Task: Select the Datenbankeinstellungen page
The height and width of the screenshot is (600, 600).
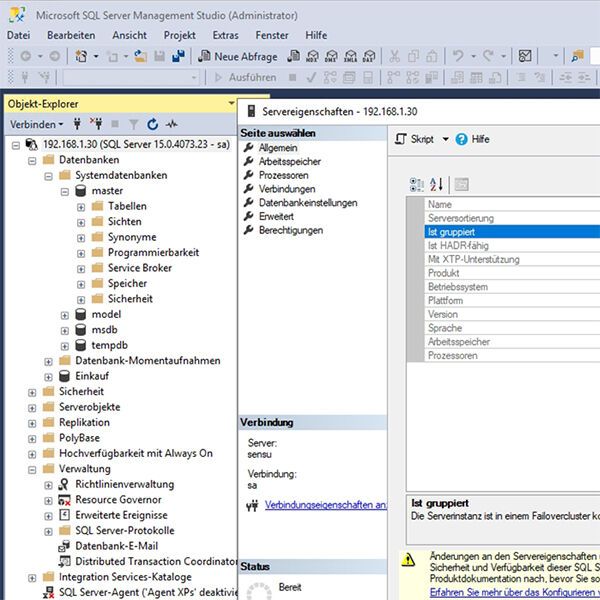Action: pos(308,203)
